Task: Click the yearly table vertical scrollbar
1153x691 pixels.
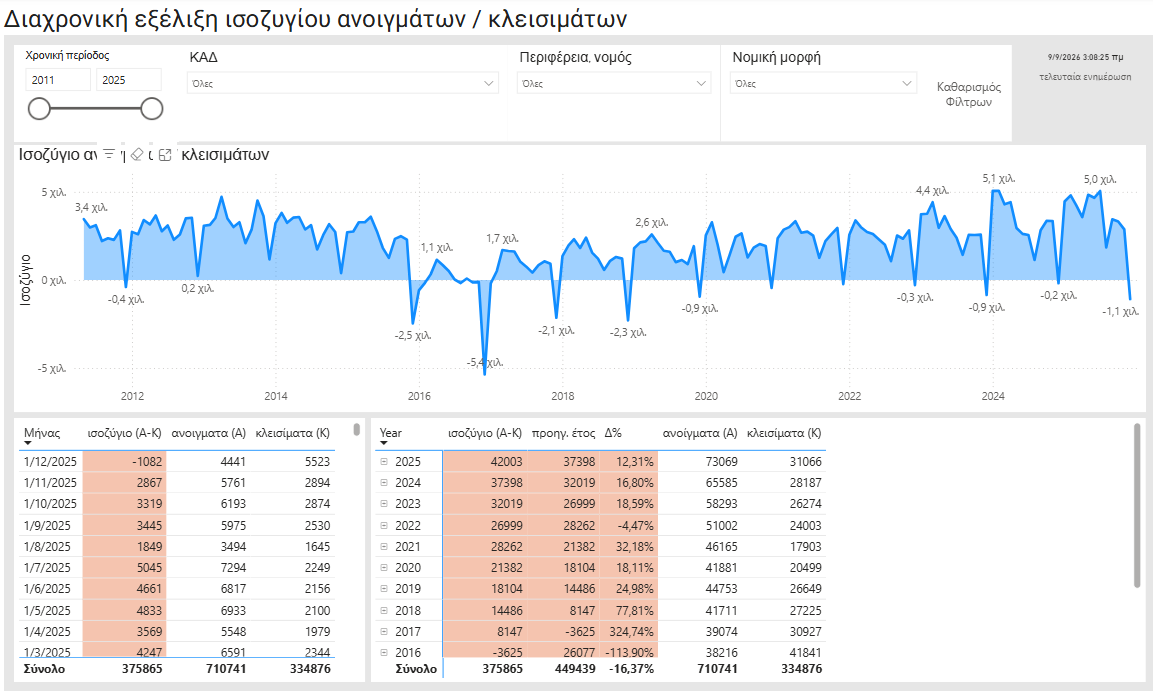Action: [1138, 505]
